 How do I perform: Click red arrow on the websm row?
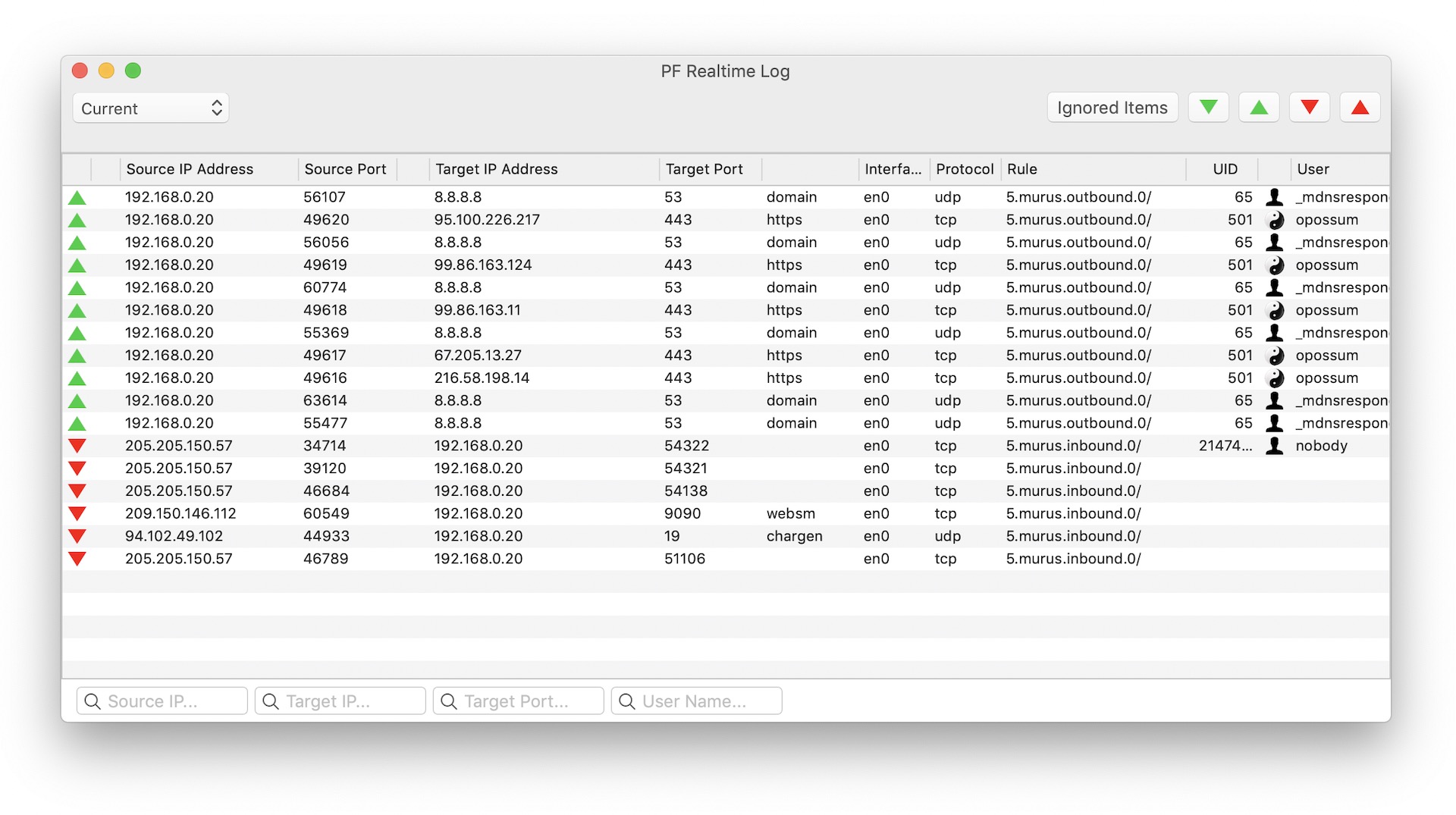tap(77, 513)
